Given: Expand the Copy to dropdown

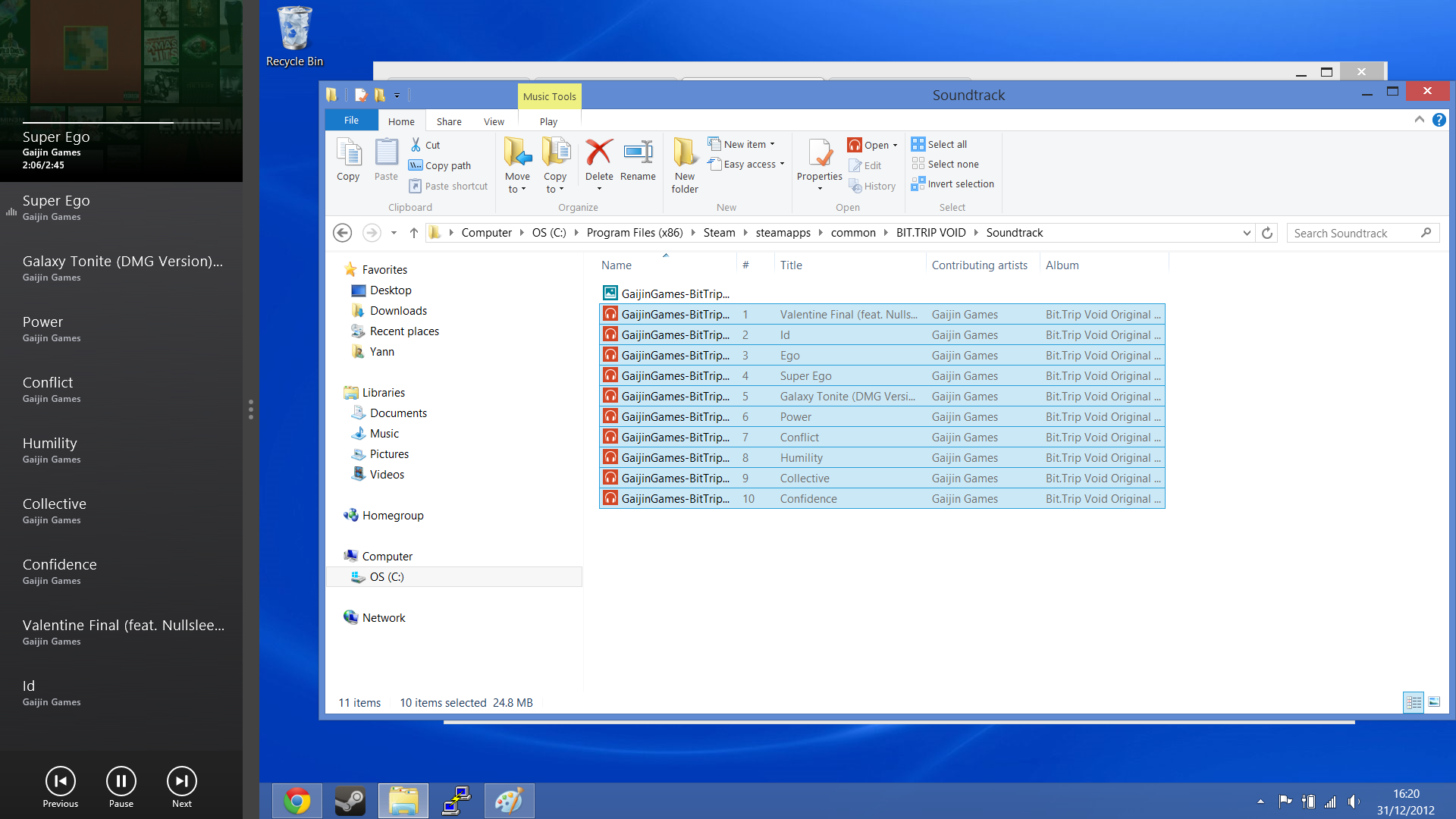Looking at the screenshot, I should (555, 184).
